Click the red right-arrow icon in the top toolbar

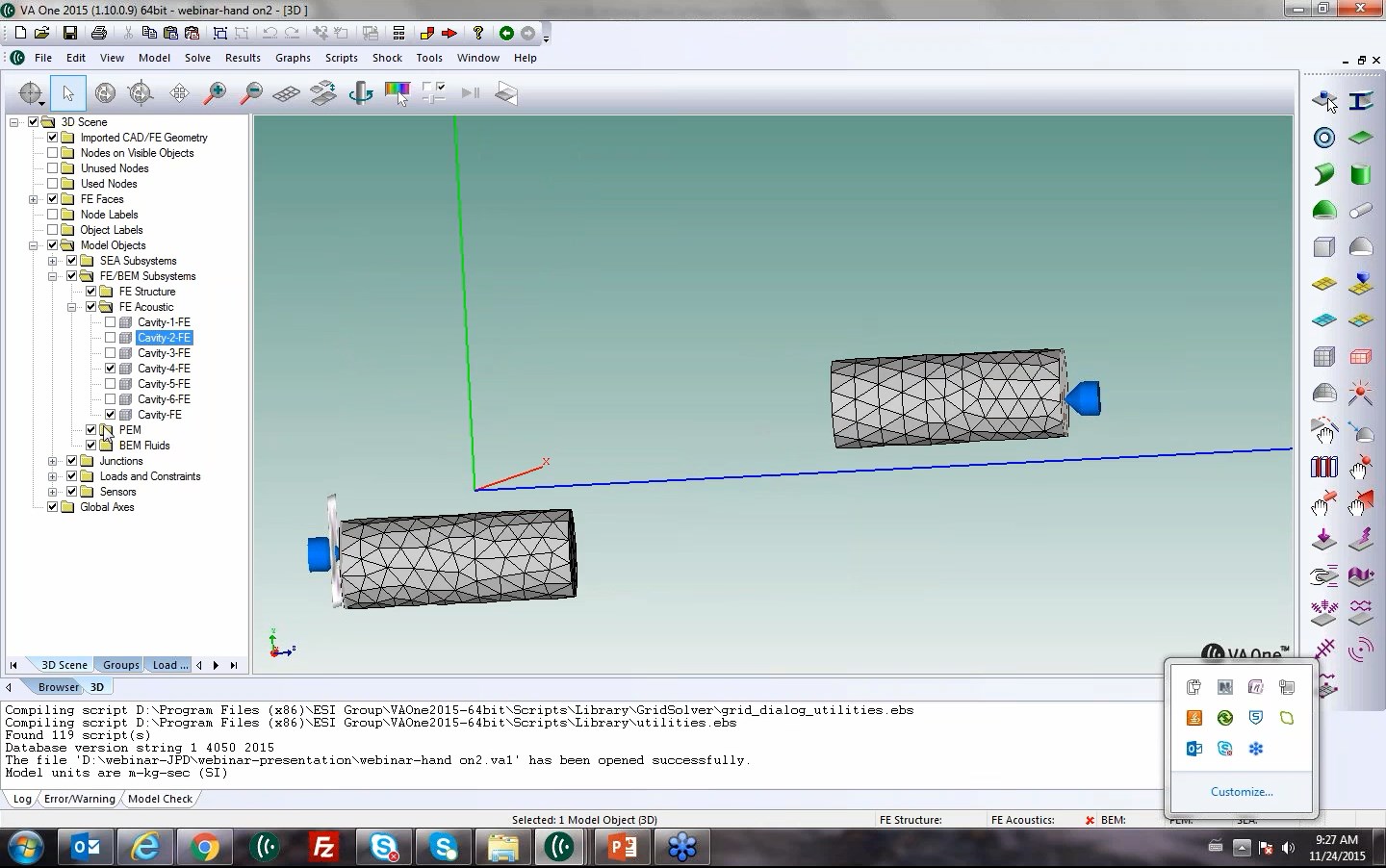(x=449, y=33)
